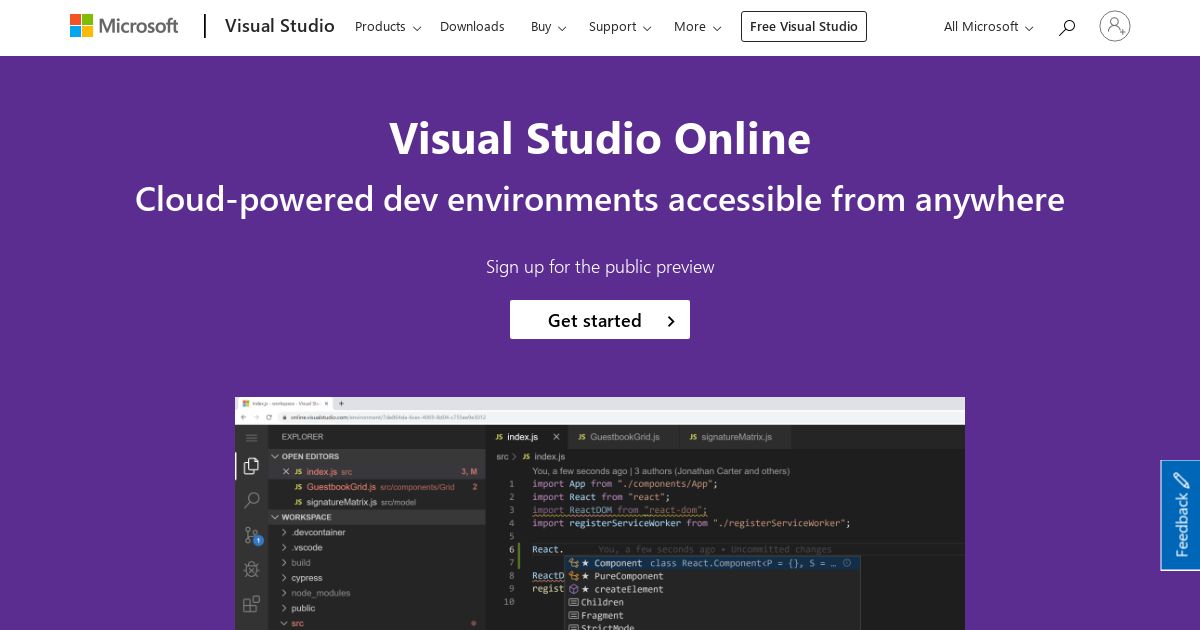
Task: Choose the Component autocomplete suggestion
Action: click(x=713, y=563)
